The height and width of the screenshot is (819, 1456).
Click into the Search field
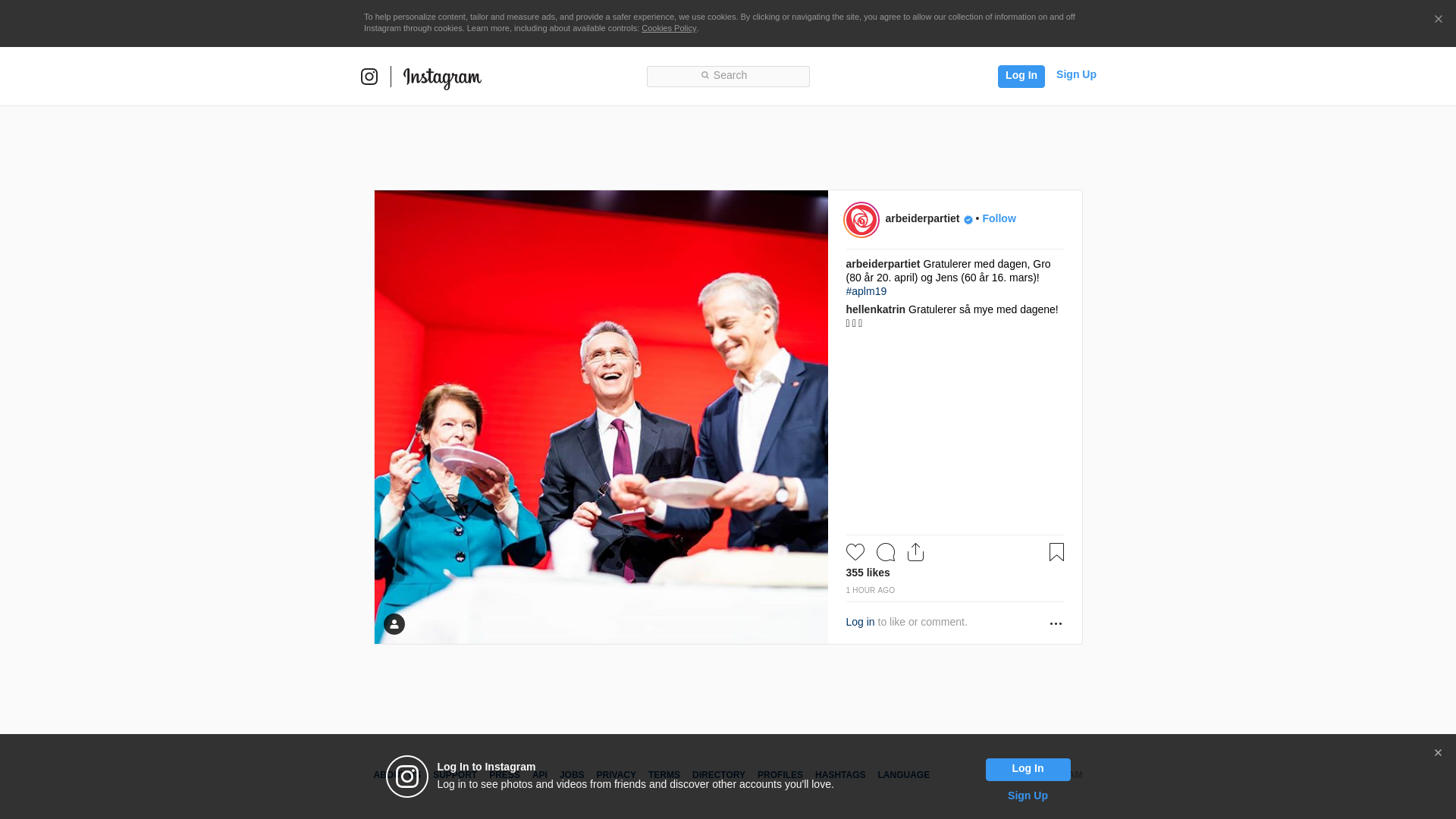click(x=728, y=76)
